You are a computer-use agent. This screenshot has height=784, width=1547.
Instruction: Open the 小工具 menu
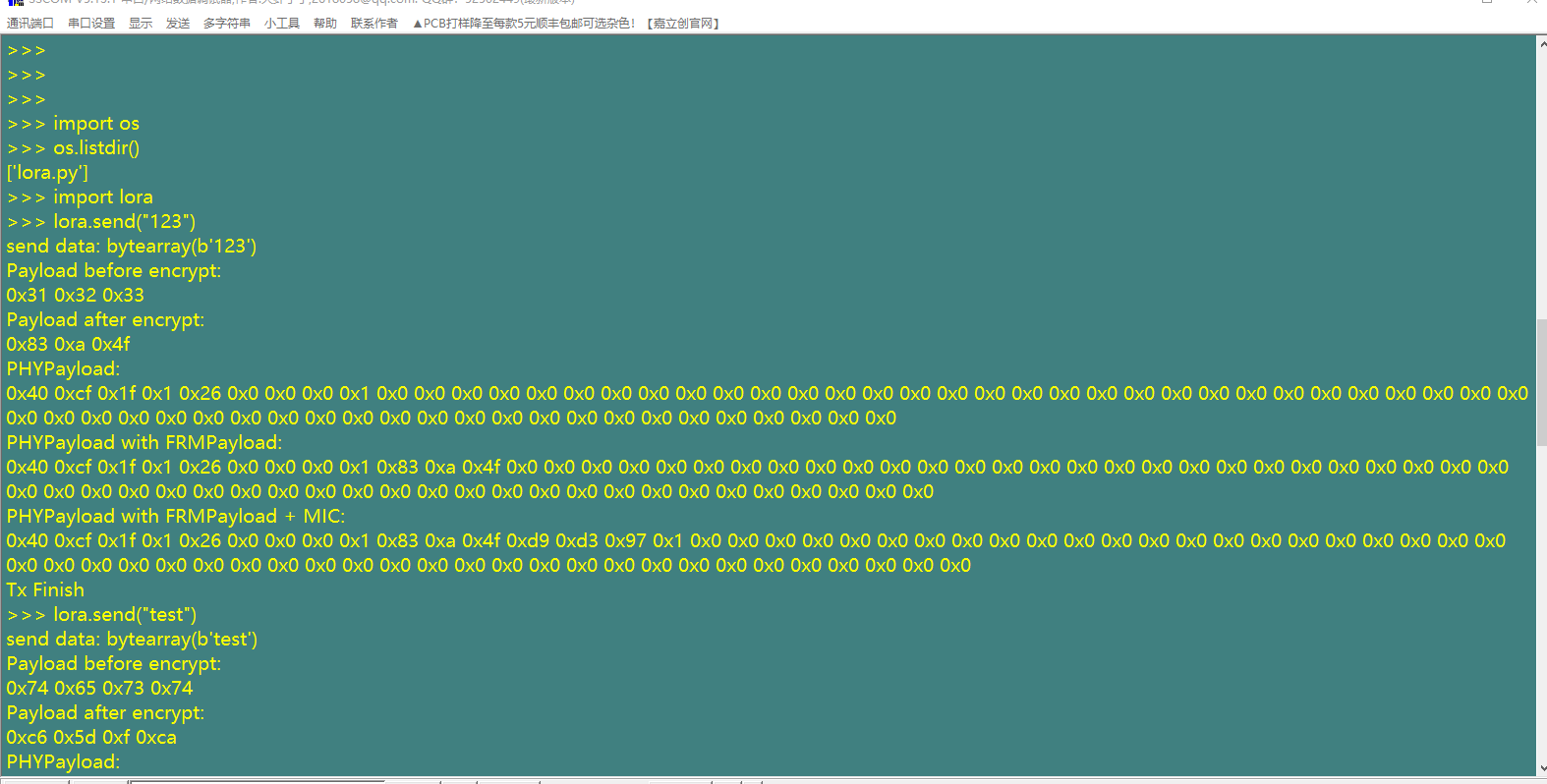(x=281, y=24)
